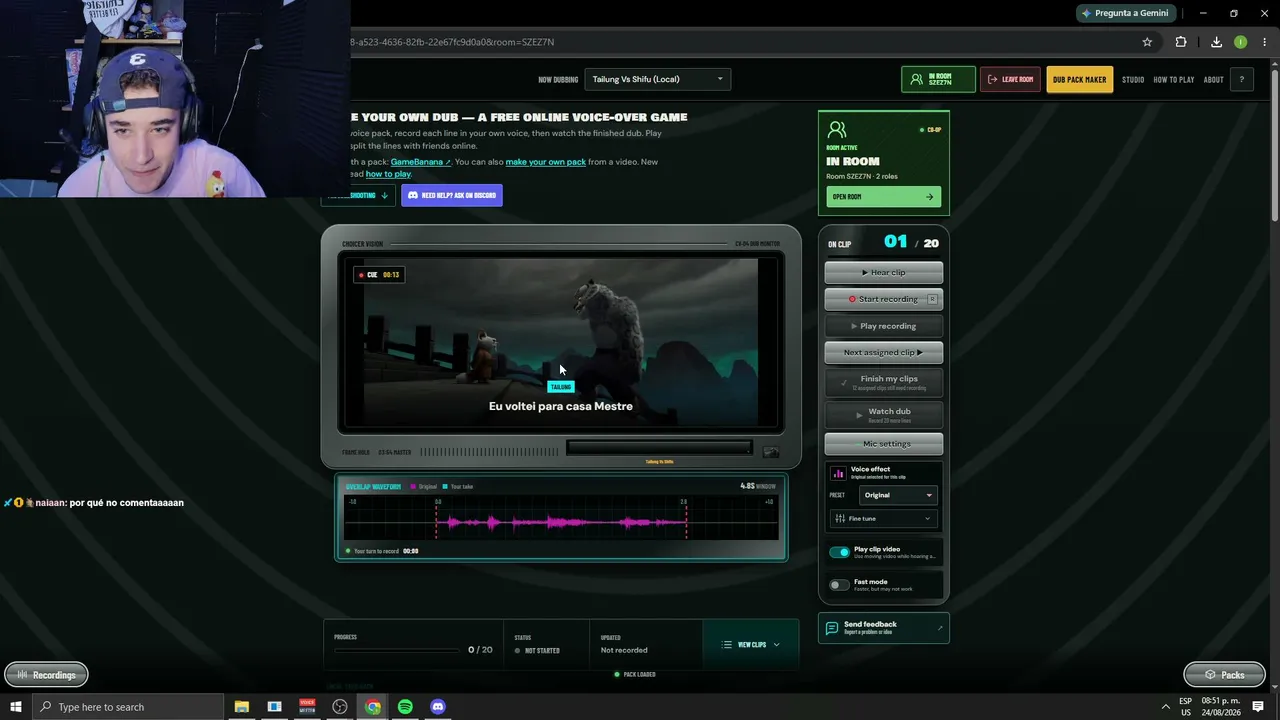Screen dimensions: 1280x720
Task: Click the room people icon in the In Room card
Action: (x=837, y=130)
